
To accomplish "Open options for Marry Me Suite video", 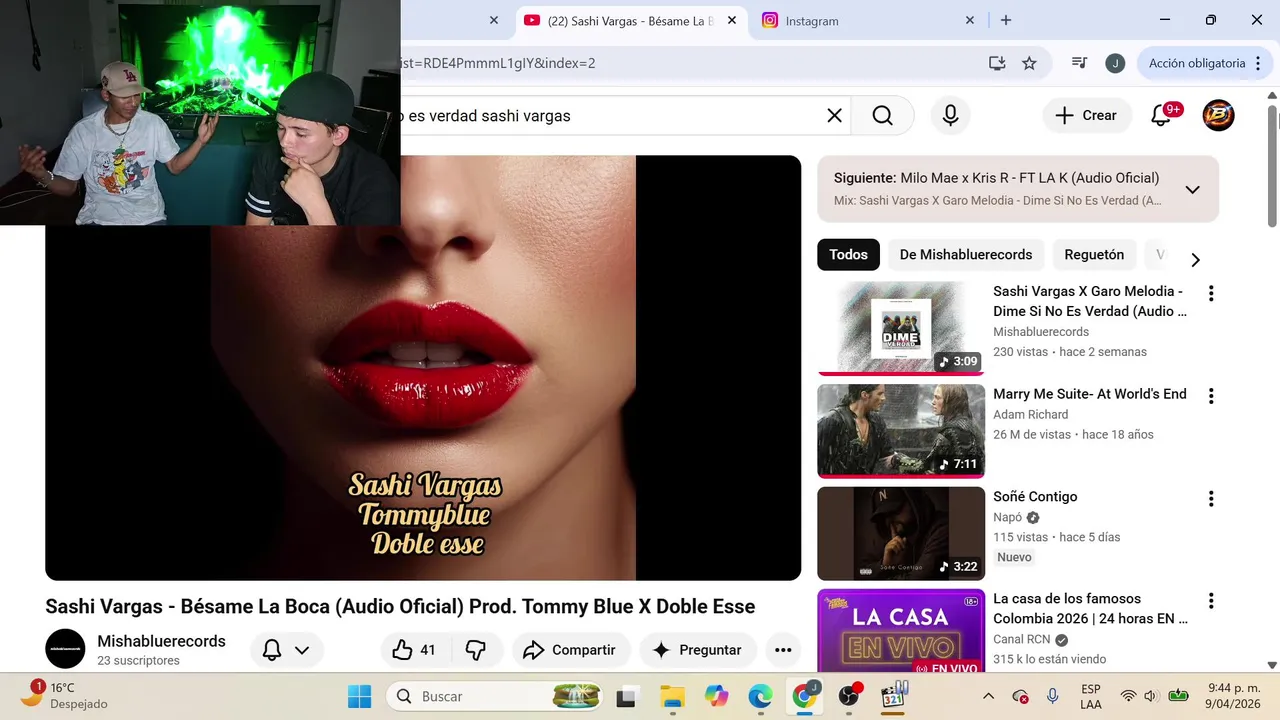I will [x=1211, y=396].
